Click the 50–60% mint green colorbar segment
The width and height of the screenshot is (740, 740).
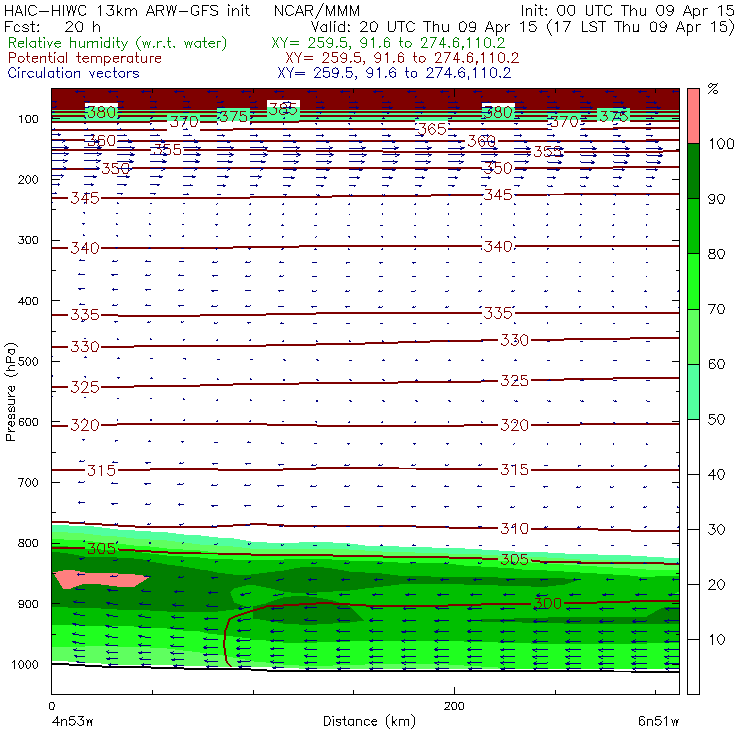click(693, 392)
